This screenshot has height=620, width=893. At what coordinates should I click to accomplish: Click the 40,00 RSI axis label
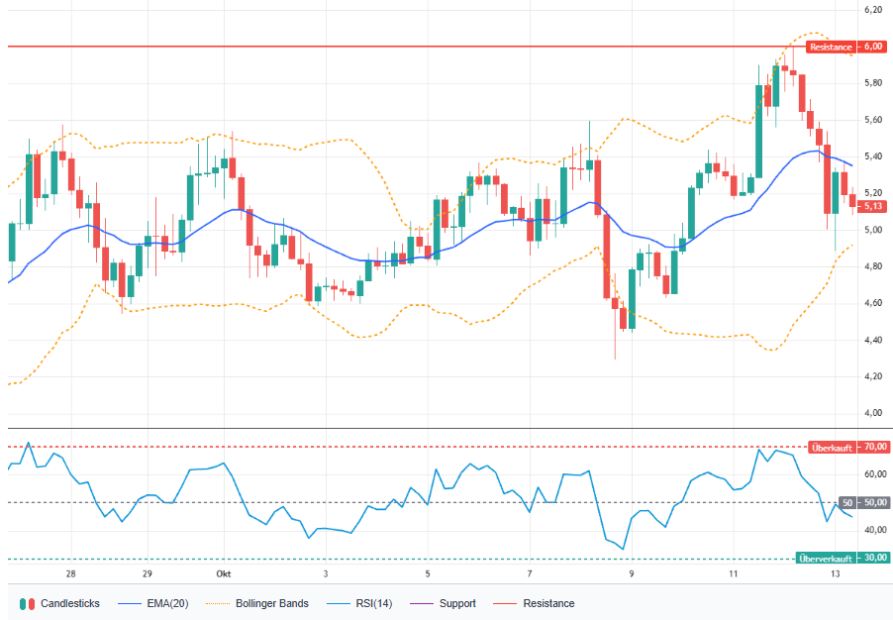click(875, 530)
